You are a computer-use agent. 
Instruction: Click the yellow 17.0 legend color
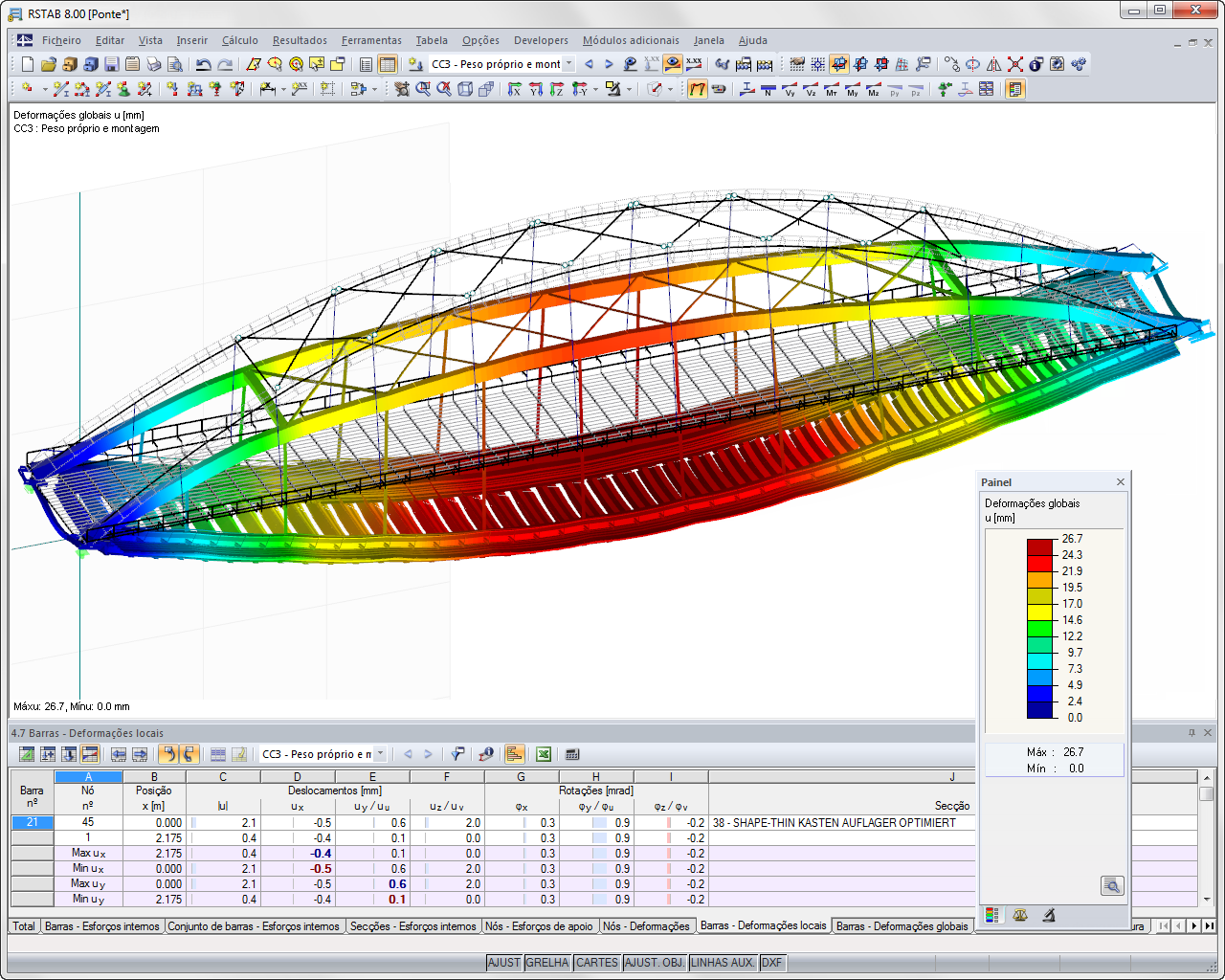[x=1040, y=612]
